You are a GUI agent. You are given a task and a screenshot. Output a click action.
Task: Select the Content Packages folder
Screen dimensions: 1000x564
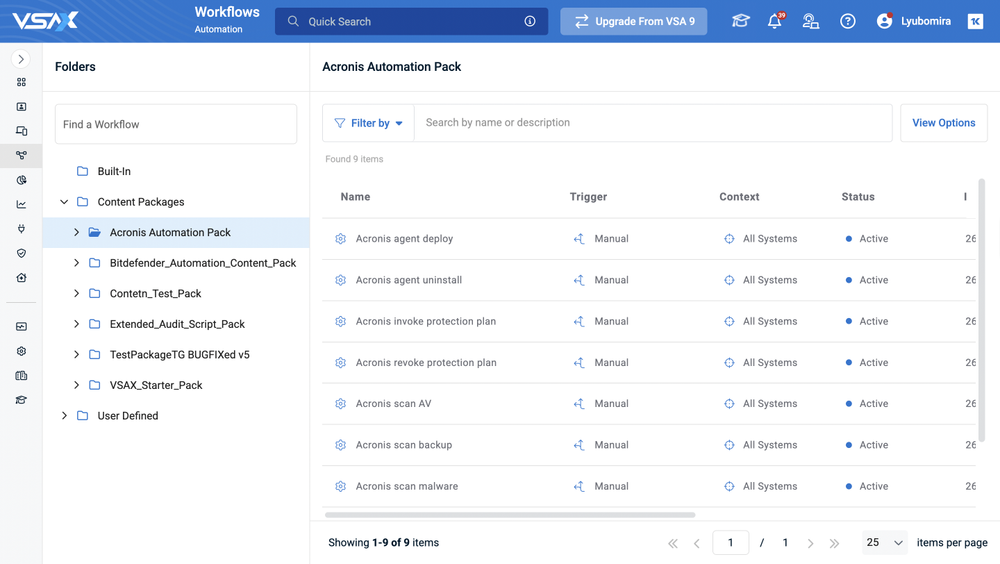pos(140,202)
